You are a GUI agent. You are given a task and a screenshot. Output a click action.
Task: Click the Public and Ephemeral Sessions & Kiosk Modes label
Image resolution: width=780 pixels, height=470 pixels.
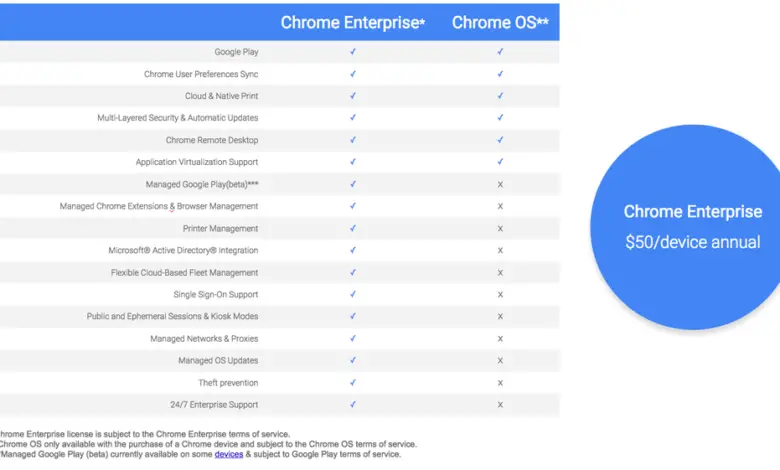[172, 316]
